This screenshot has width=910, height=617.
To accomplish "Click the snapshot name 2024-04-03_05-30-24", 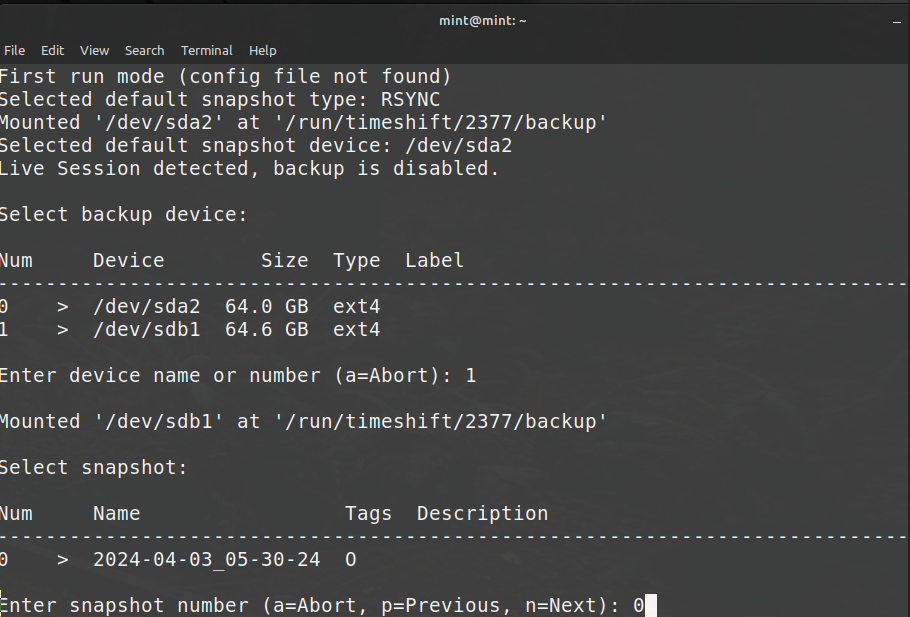I will [206, 559].
